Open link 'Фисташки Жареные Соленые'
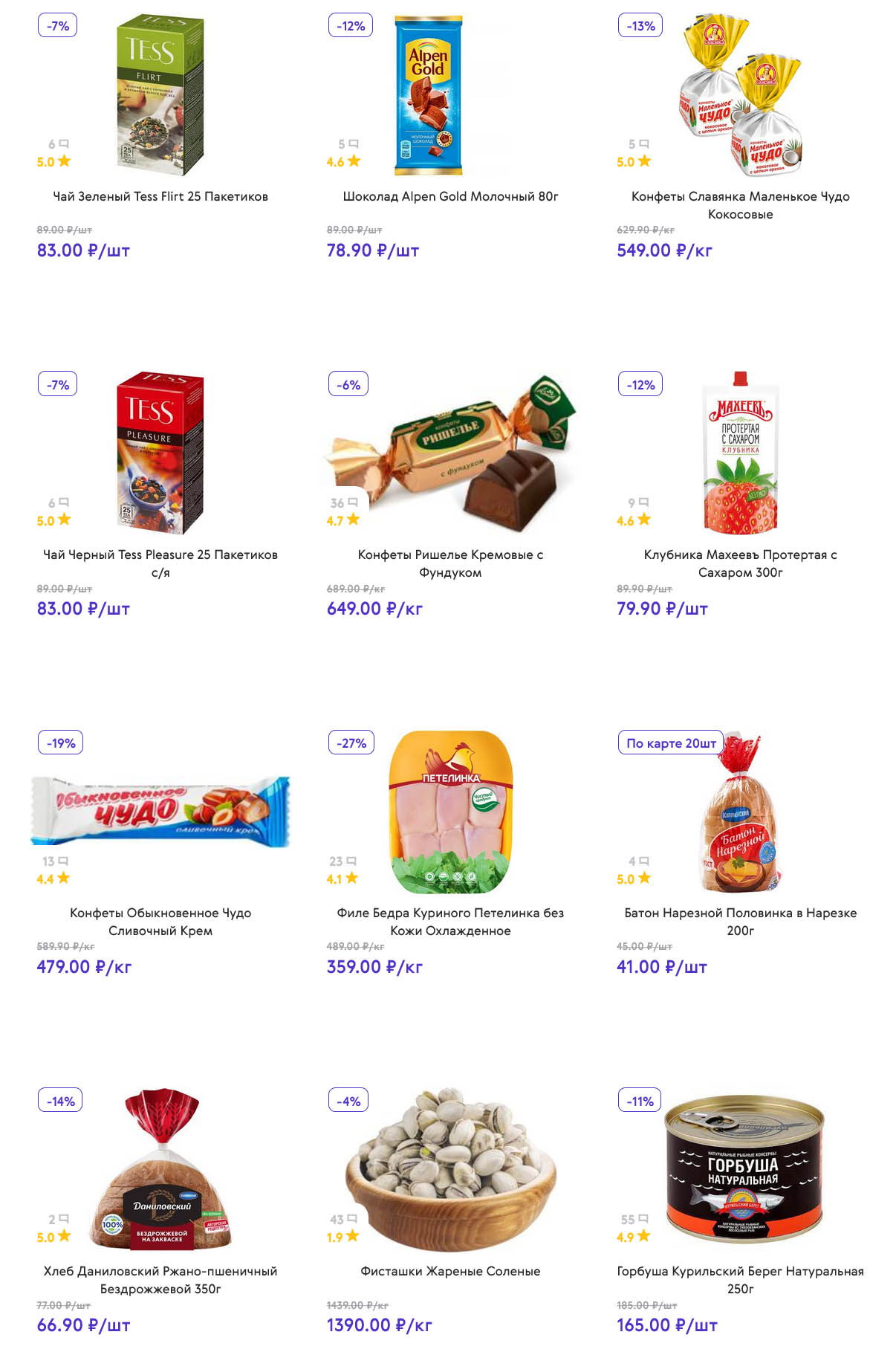Image resolution: width=896 pixels, height=1352 pixels. point(450,1271)
